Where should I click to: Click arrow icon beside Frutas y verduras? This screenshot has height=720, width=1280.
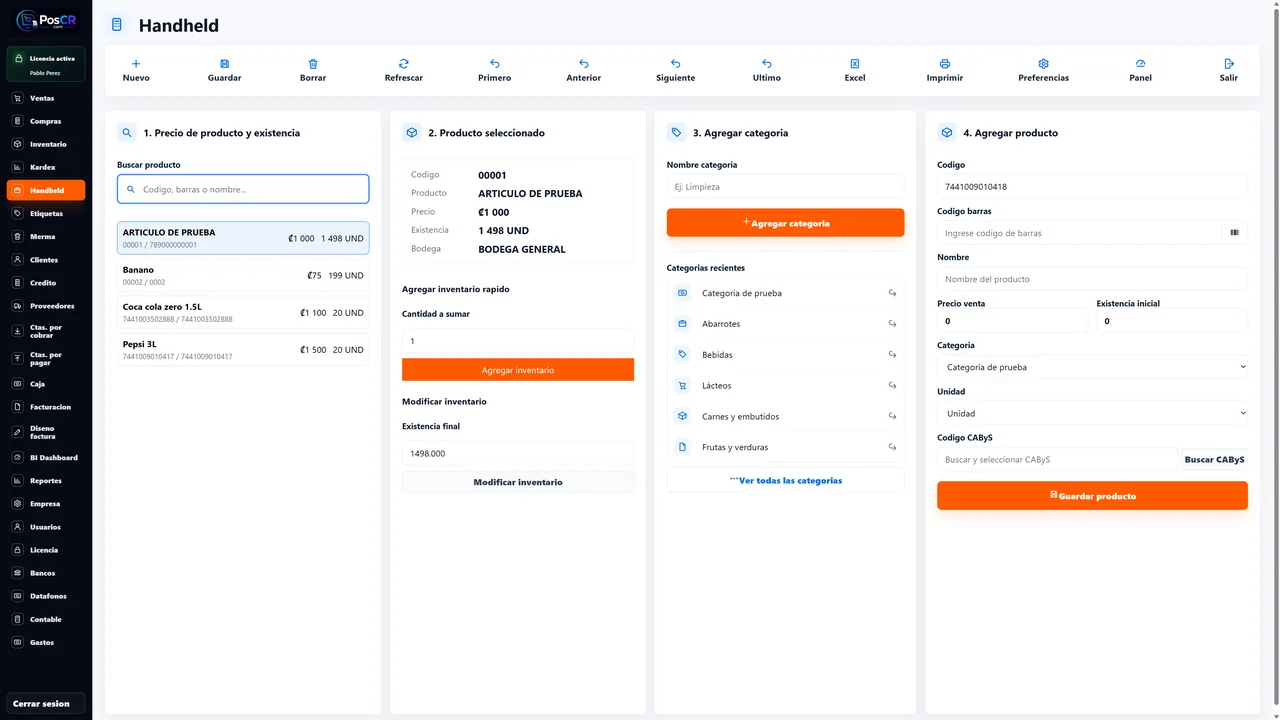pyautogui.click(x=892, y=447)
